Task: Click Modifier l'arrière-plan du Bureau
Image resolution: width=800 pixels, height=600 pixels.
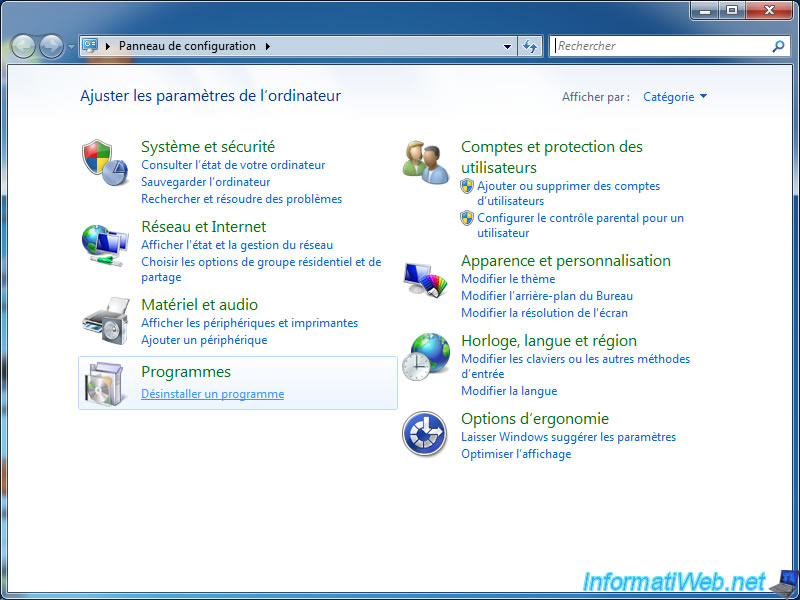Action: (547, 296)
